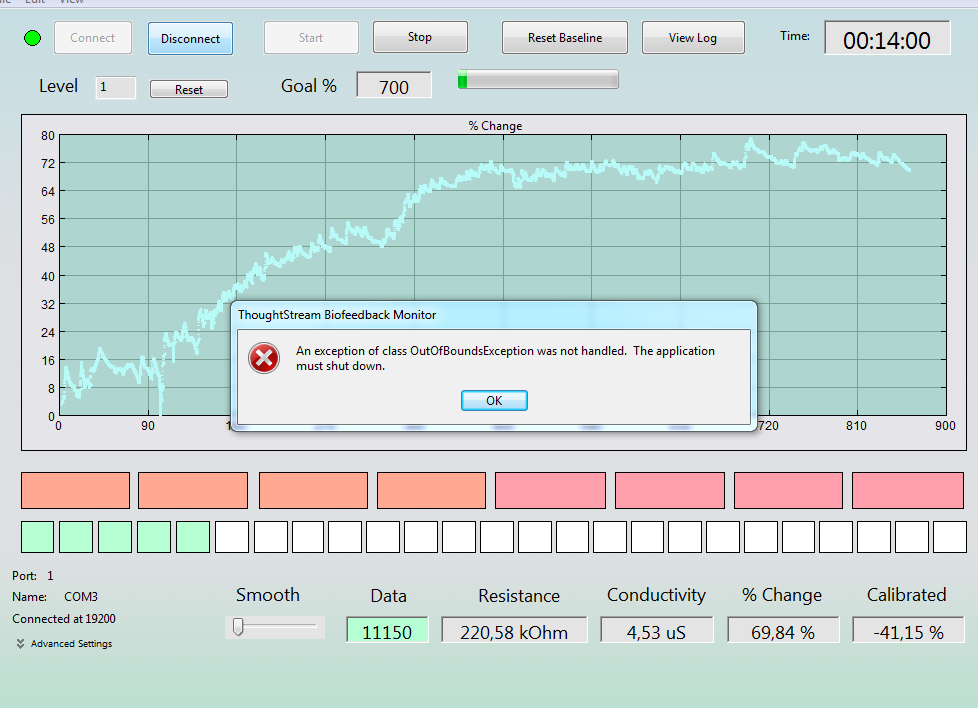
Task: Click the first green small square
Action: coord(37,537)
